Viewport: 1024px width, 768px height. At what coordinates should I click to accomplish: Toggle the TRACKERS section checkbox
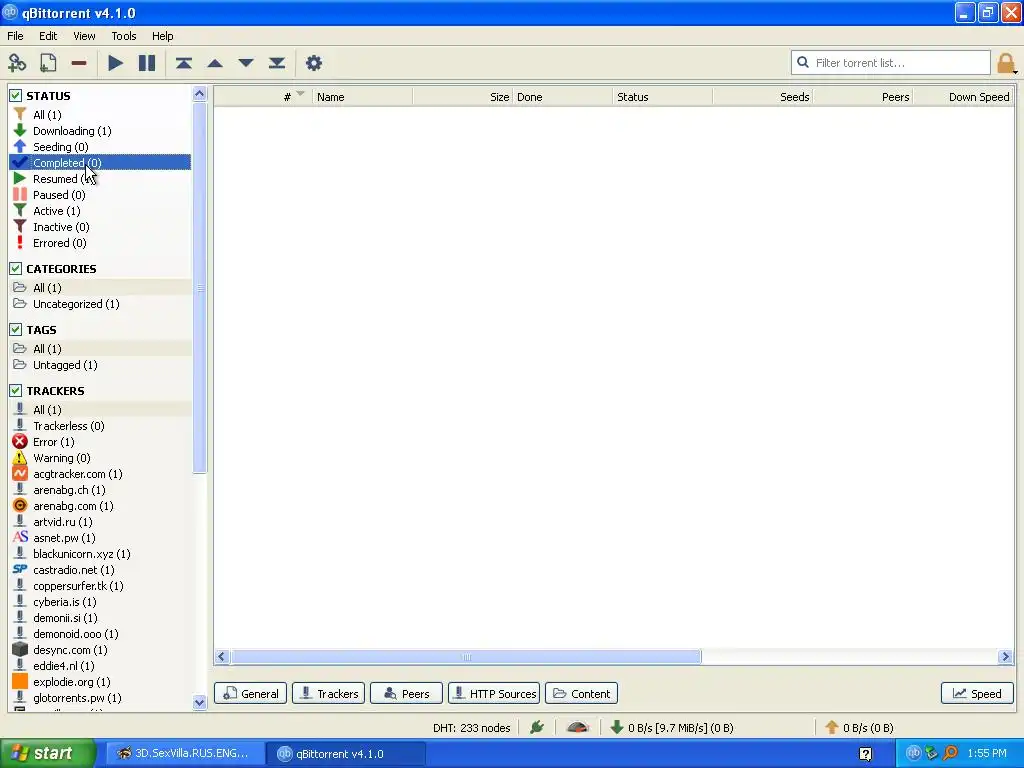(16, 391)
